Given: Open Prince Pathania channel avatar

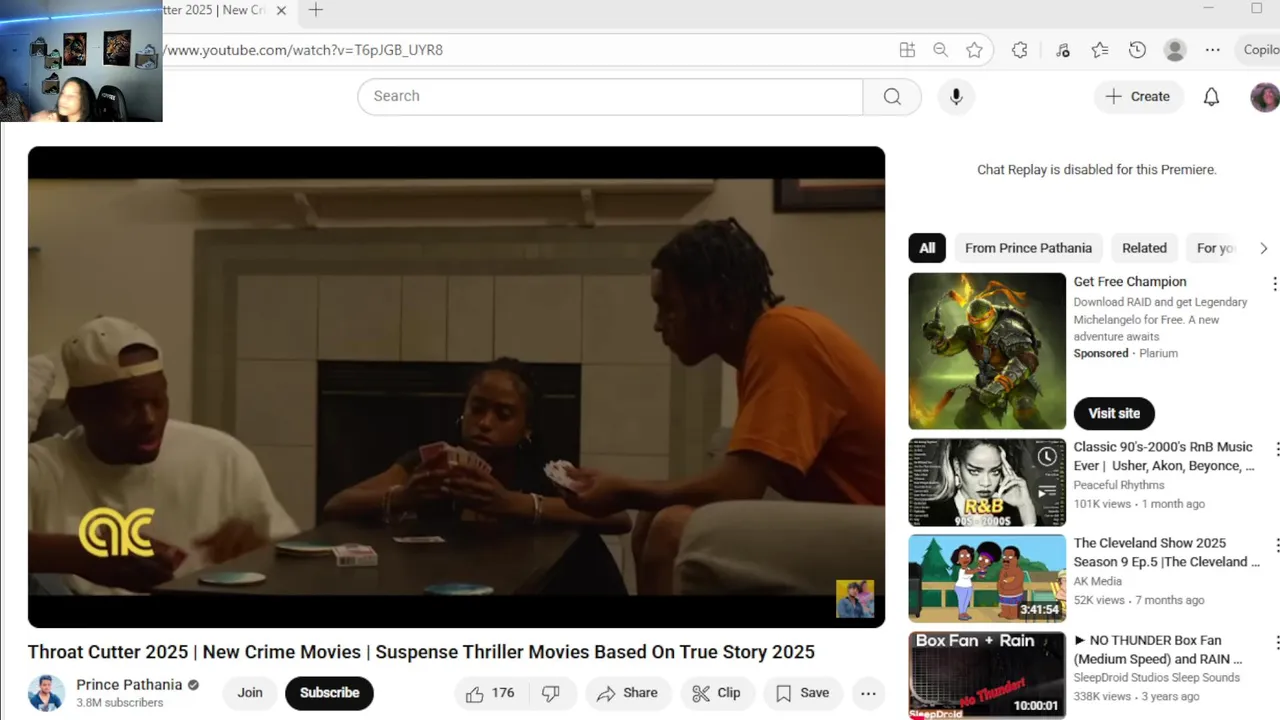Looking at the screenshot, I should coord(46,693).
